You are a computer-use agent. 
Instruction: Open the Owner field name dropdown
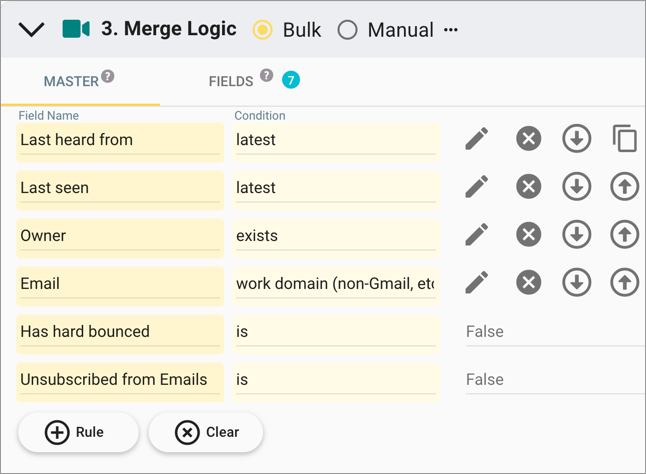pyautogui.click(x=120, y=238)
